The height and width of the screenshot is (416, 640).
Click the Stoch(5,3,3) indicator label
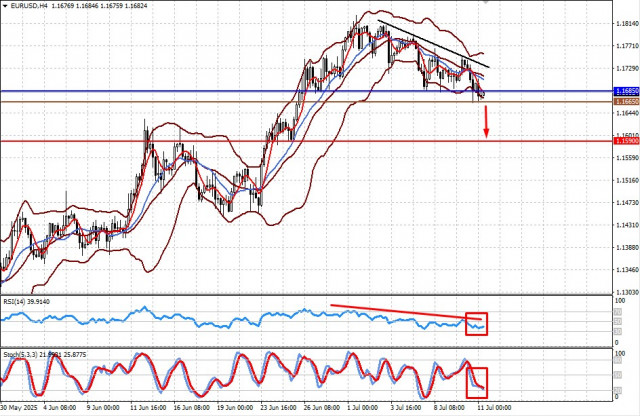click(x=44, y=355)
